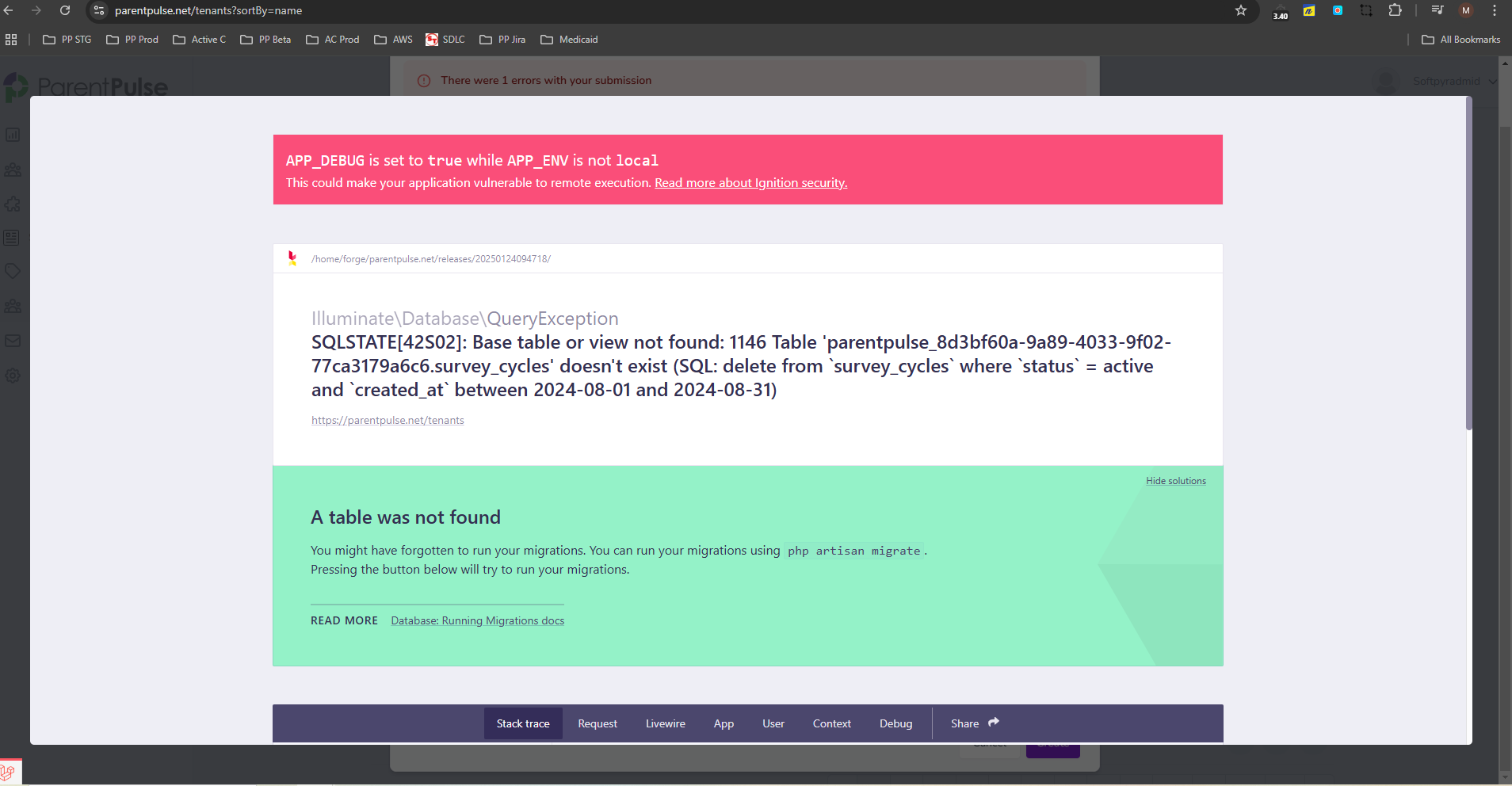Click the Share button

[975, 723]
